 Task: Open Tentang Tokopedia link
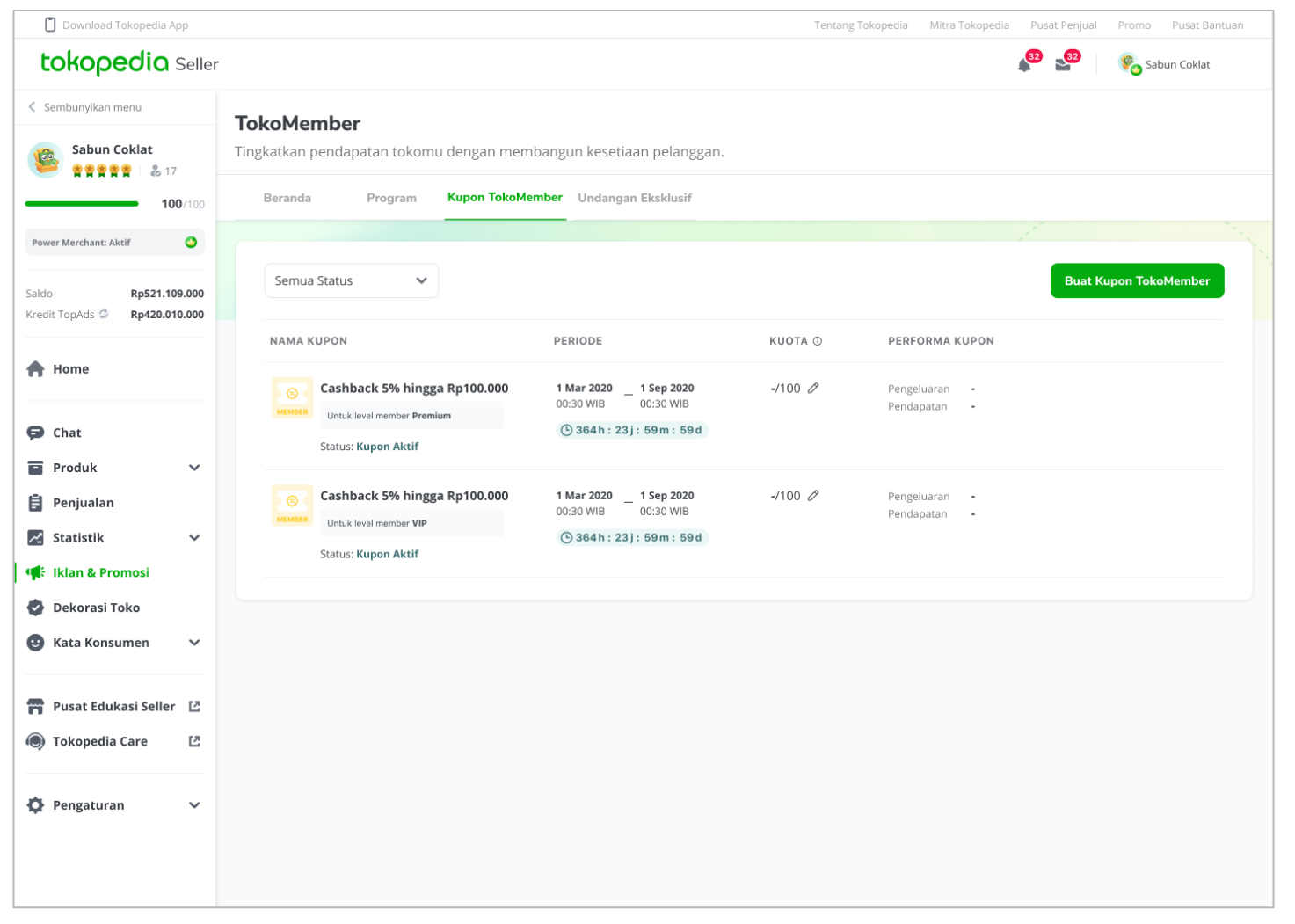[861, 25]
